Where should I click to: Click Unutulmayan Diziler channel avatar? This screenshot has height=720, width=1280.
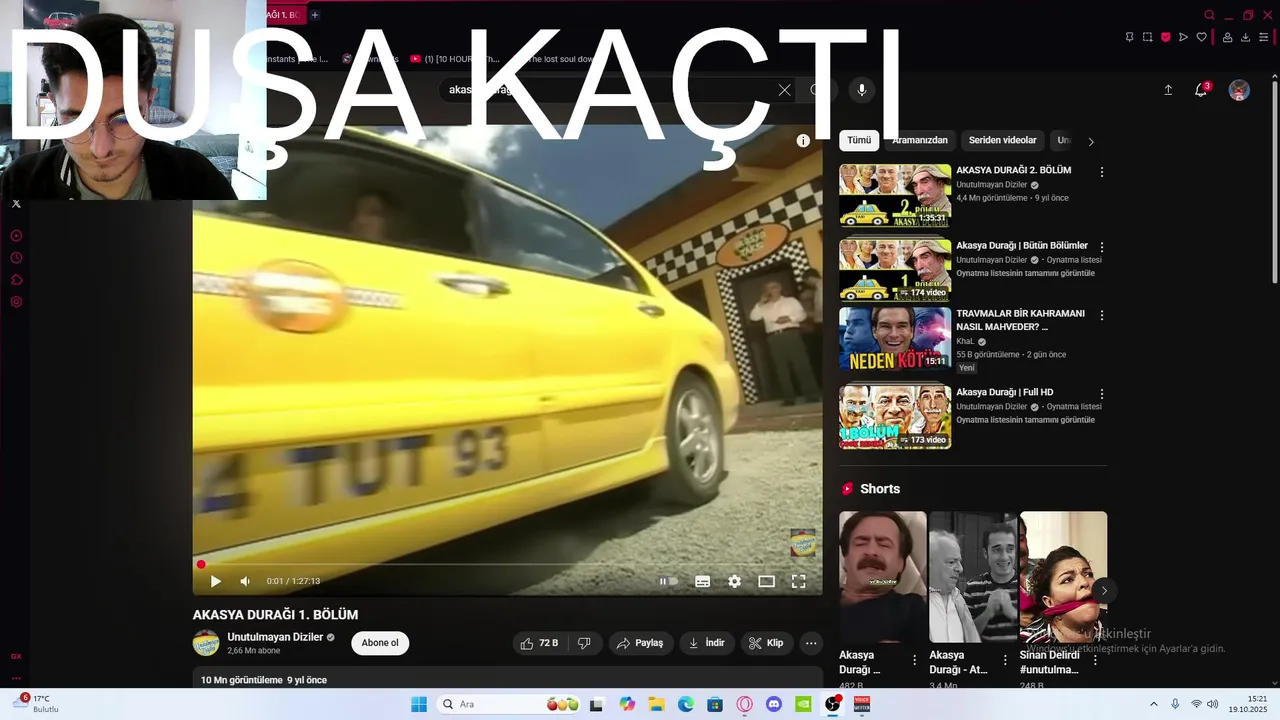tap(206, 643)
